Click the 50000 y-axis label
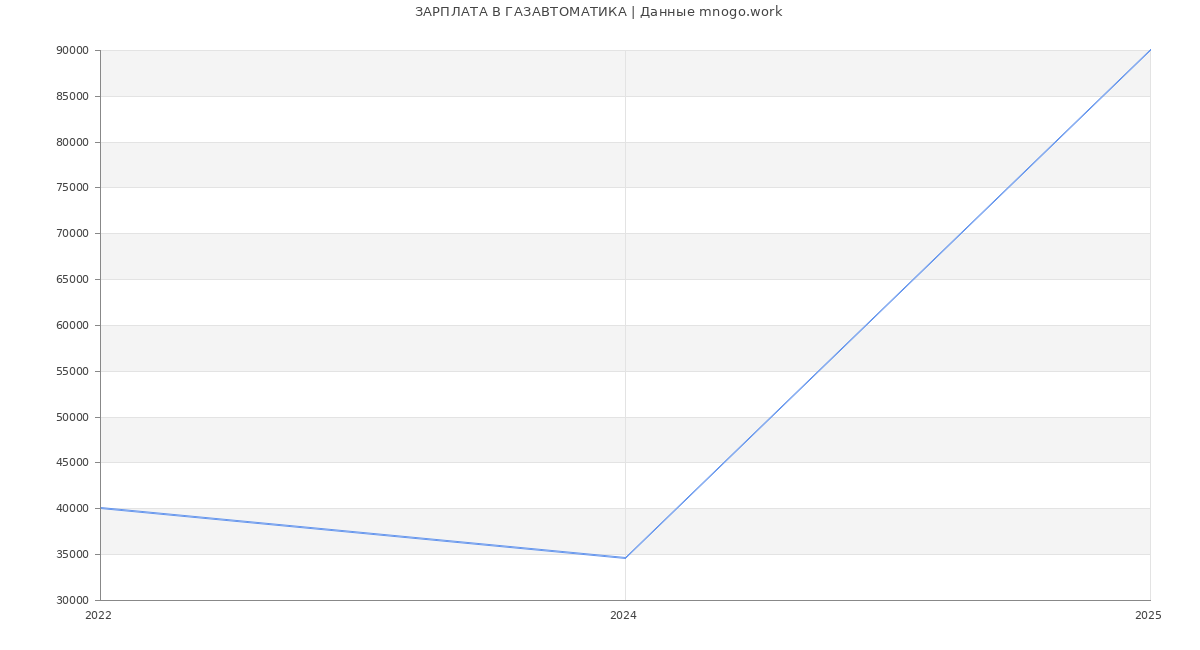This screenshot has width=1200, height=650. pos(72,418)
